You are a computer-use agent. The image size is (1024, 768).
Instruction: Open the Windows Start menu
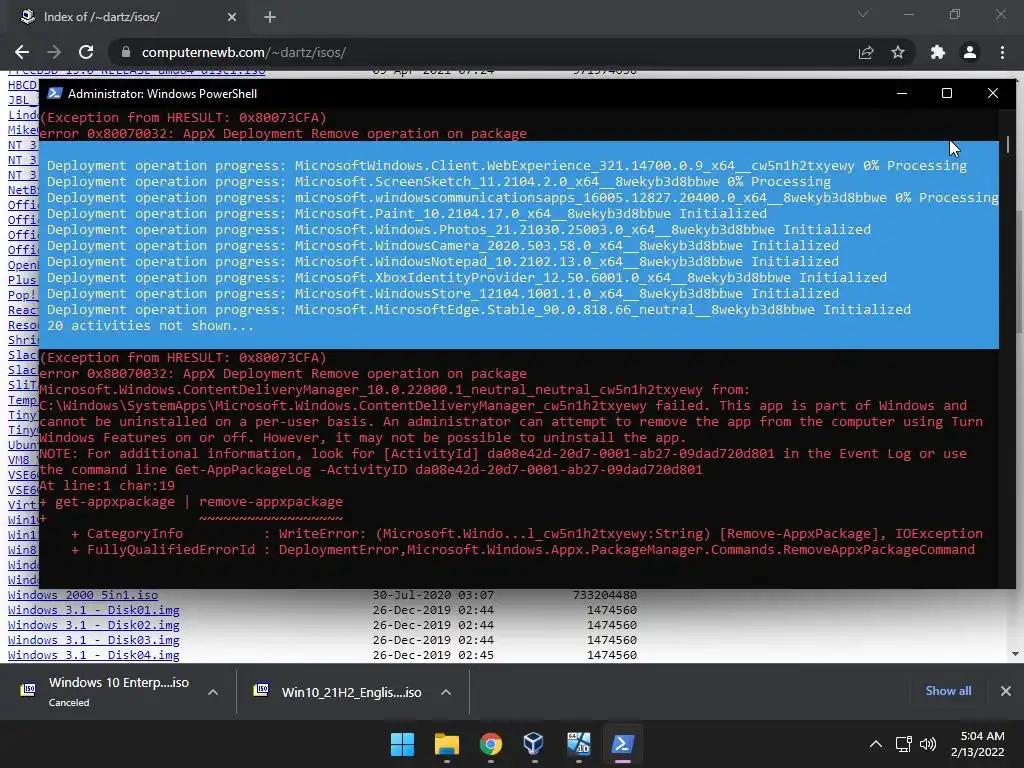pyautogui.click(x=402, y=744)
